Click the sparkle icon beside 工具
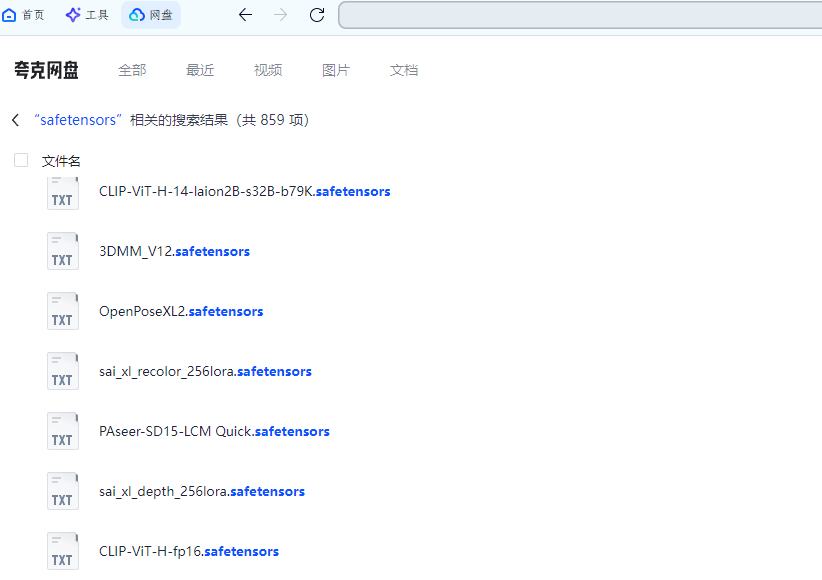Viewport: 822px width, 580px height. point(73,15)
